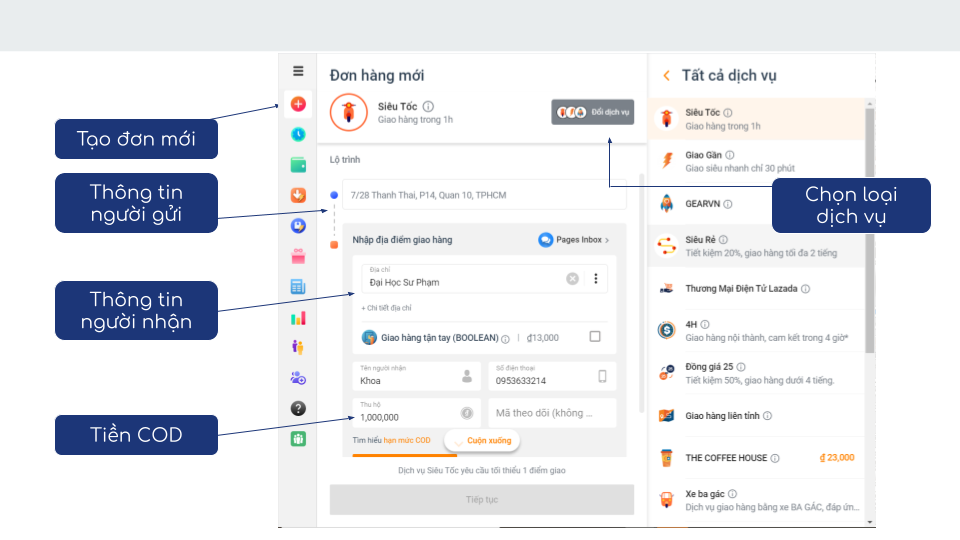Click the Giao Gấp lightning bolt icon

tap(667, 161)
